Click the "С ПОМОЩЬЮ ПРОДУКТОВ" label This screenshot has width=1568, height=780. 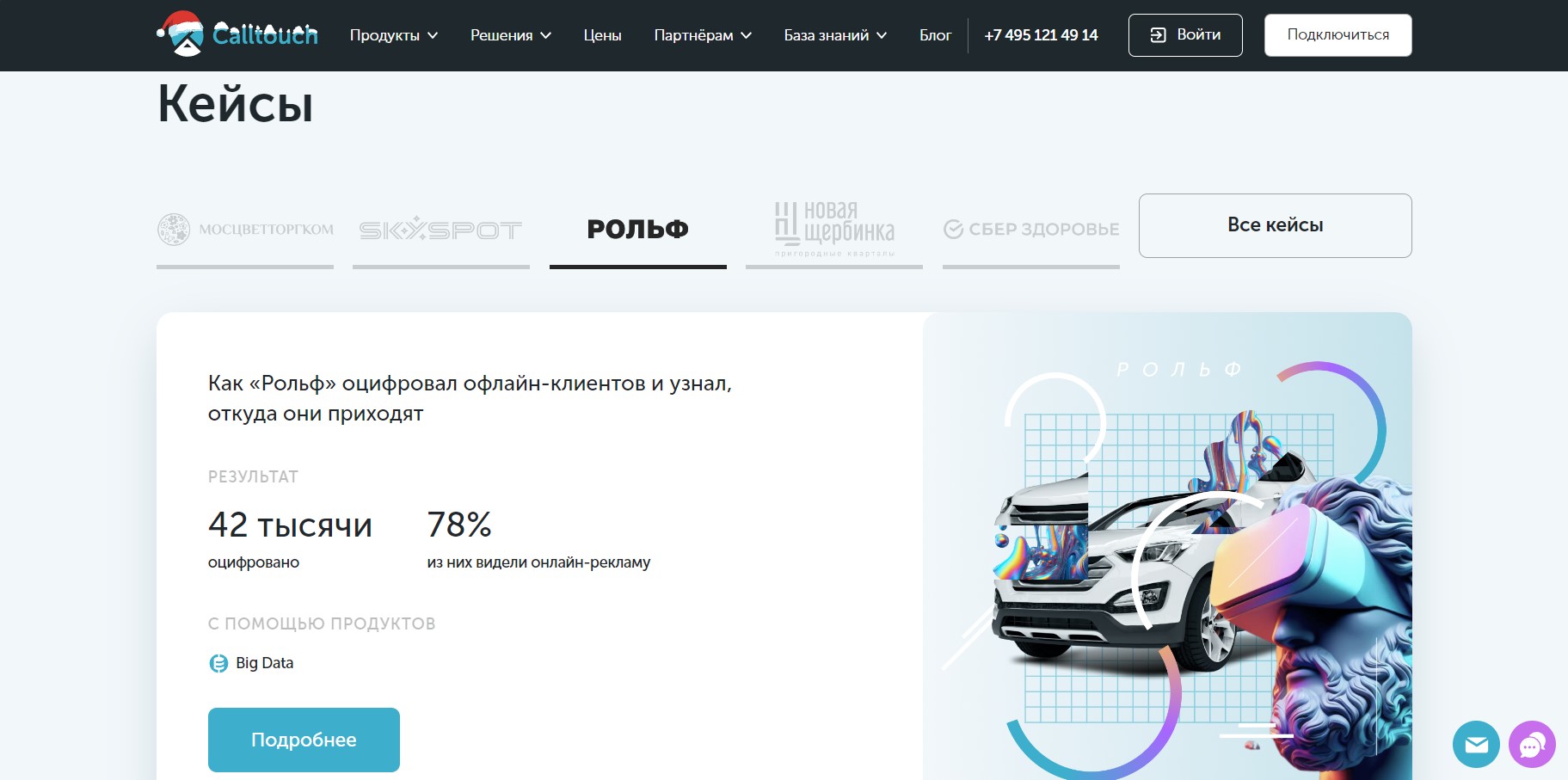tap(322, 624)
